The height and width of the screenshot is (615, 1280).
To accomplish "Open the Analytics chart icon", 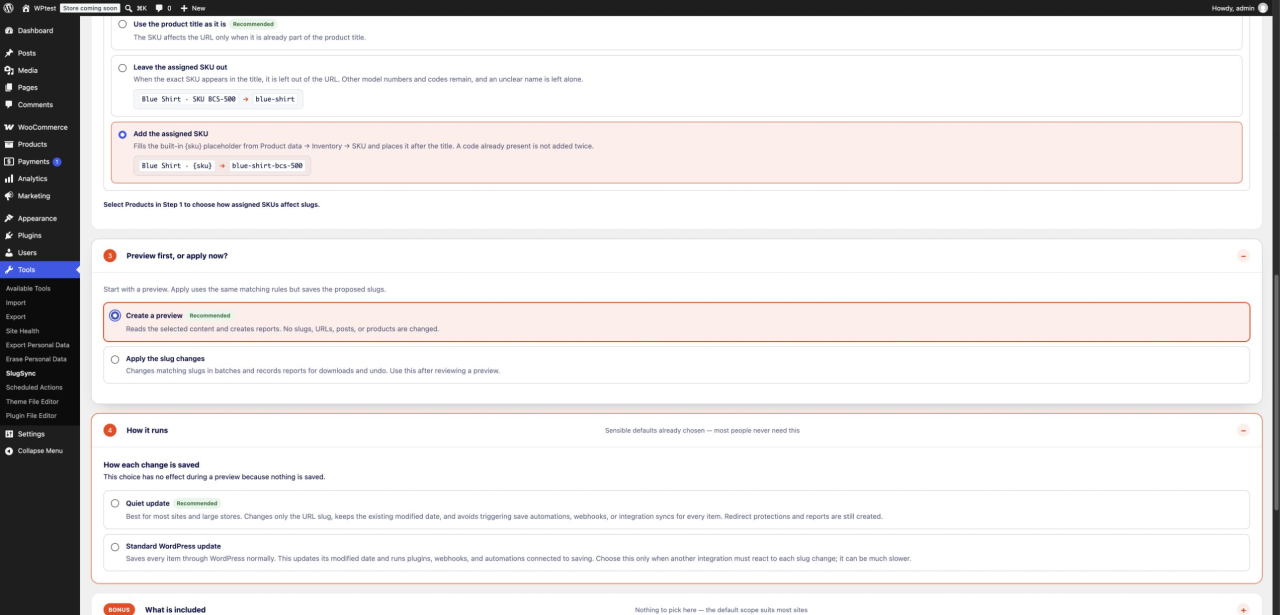I will pyautogui.click(x=9, y=179).
